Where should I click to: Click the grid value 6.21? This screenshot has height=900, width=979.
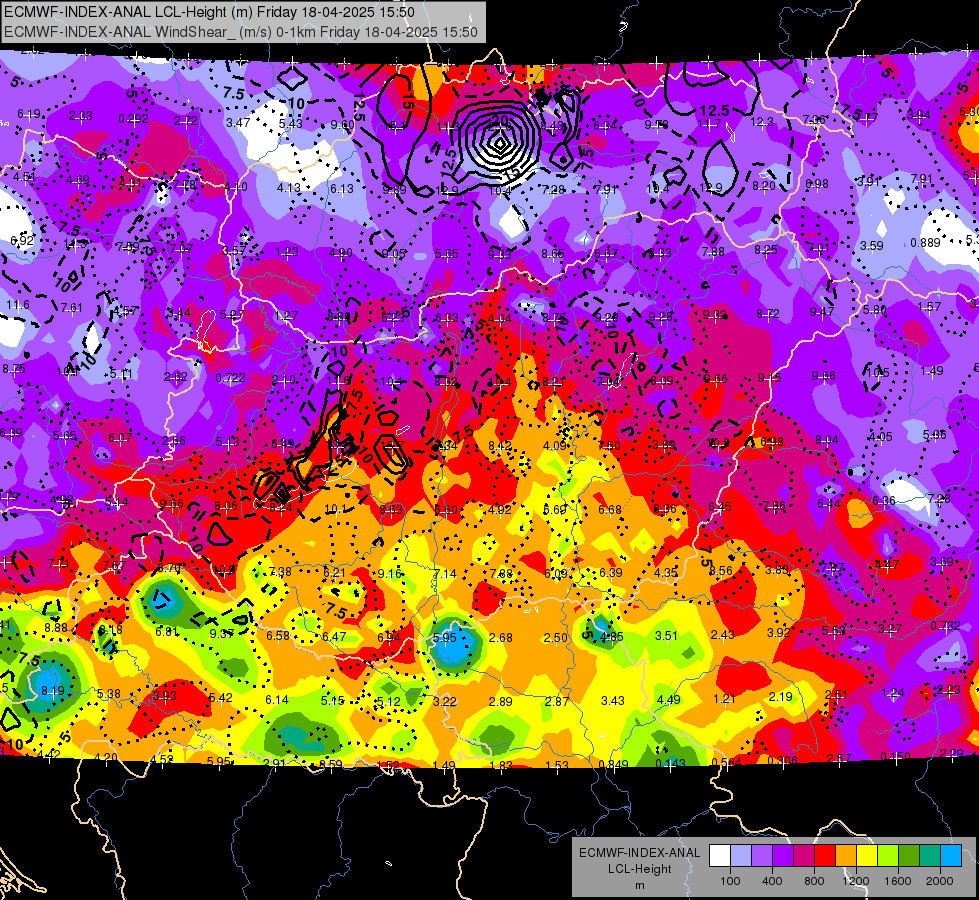point(334,572)
